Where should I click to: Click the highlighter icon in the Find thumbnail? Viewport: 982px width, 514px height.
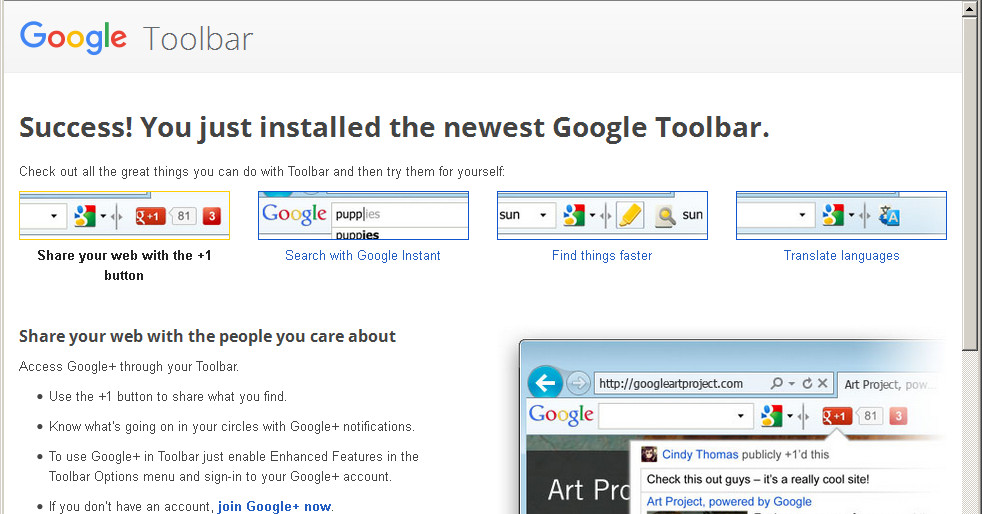pyautogui.click(x=628, y=215)
